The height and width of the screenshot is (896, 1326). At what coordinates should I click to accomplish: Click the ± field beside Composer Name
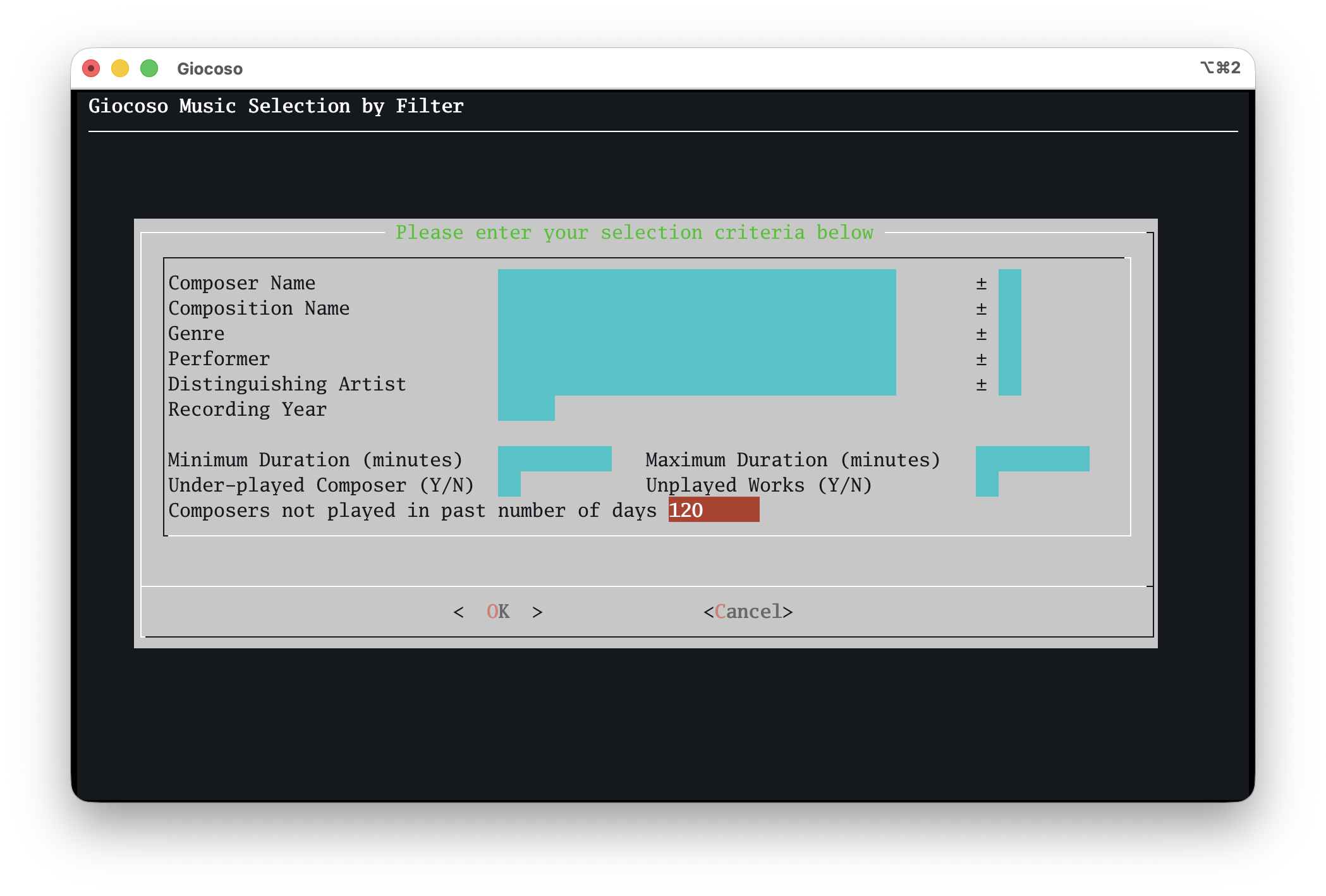coord(1009,282)
